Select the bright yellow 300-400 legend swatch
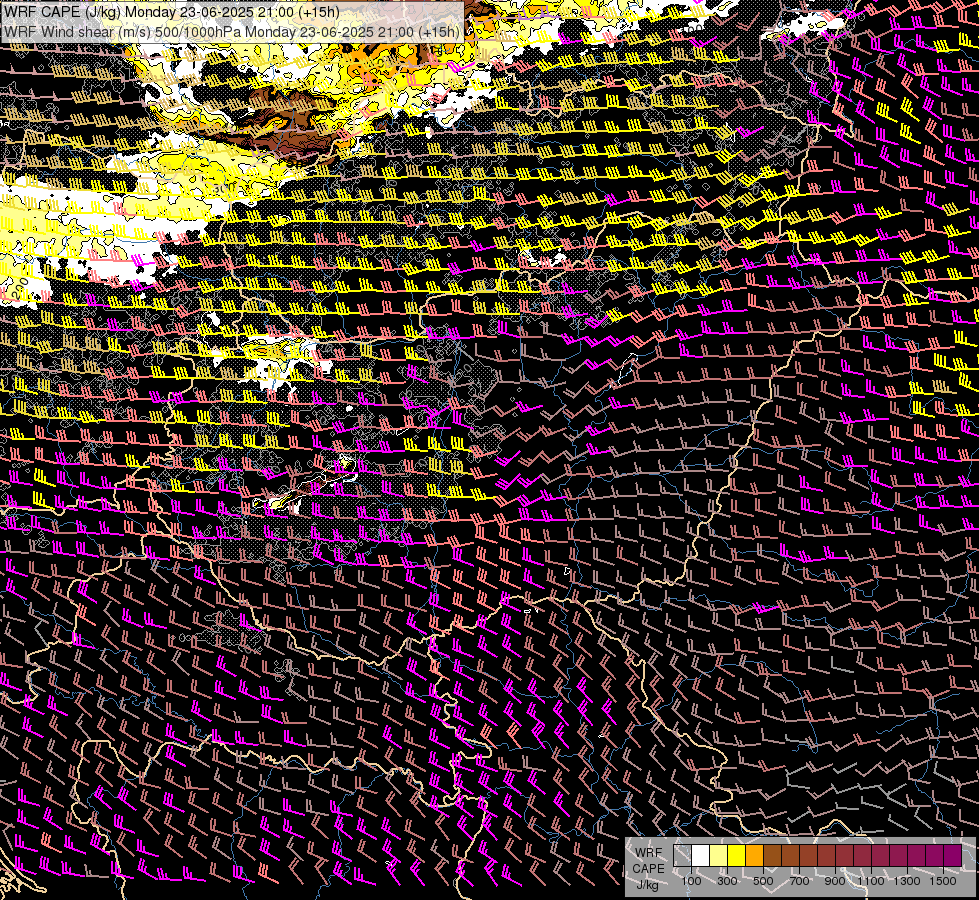The width and height of the screenshot is (979, 900). tap(736, 856)
